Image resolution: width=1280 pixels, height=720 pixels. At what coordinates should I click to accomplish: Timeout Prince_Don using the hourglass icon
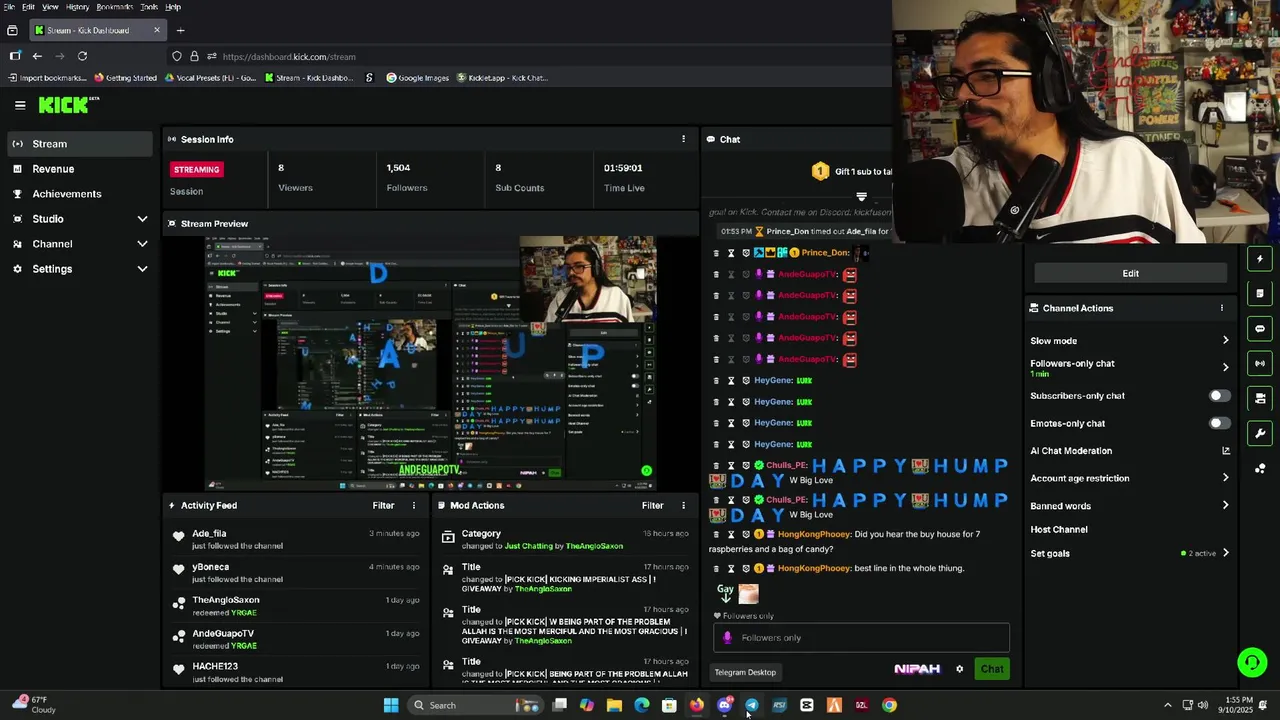pos(731,253)
